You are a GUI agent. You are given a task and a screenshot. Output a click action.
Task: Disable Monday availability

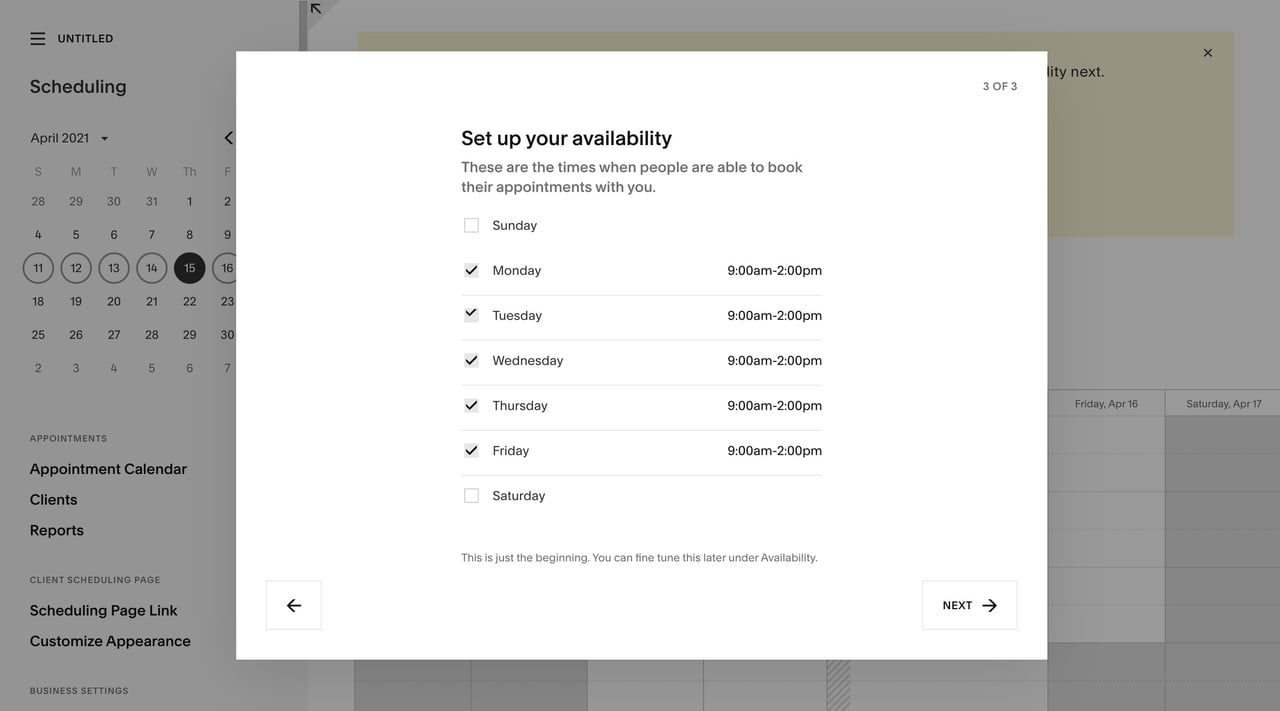point(471,270)
